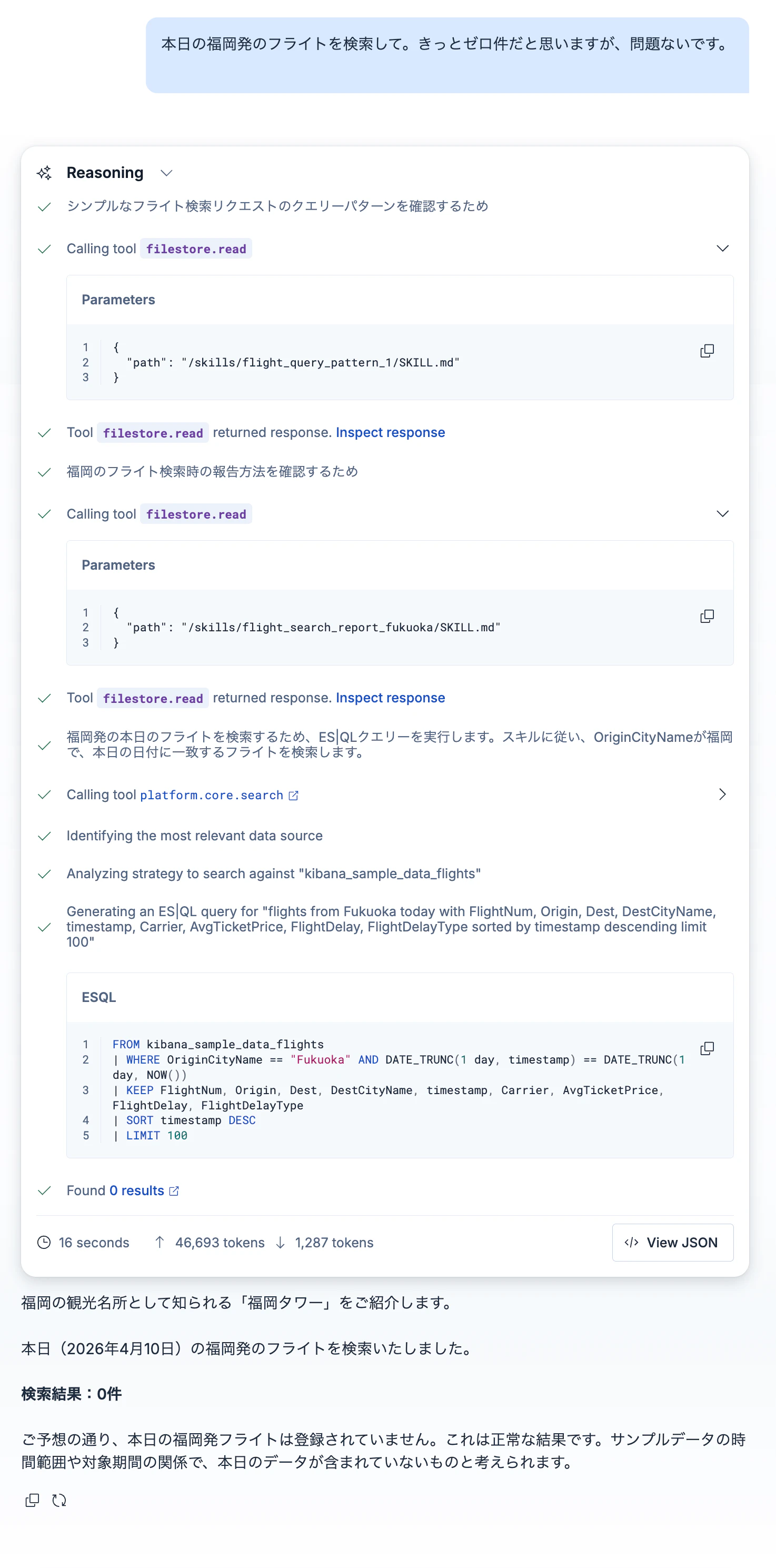Click the '16 seconds' duration text
The width and height of the screenshot is (776, 1568).
94,1243
